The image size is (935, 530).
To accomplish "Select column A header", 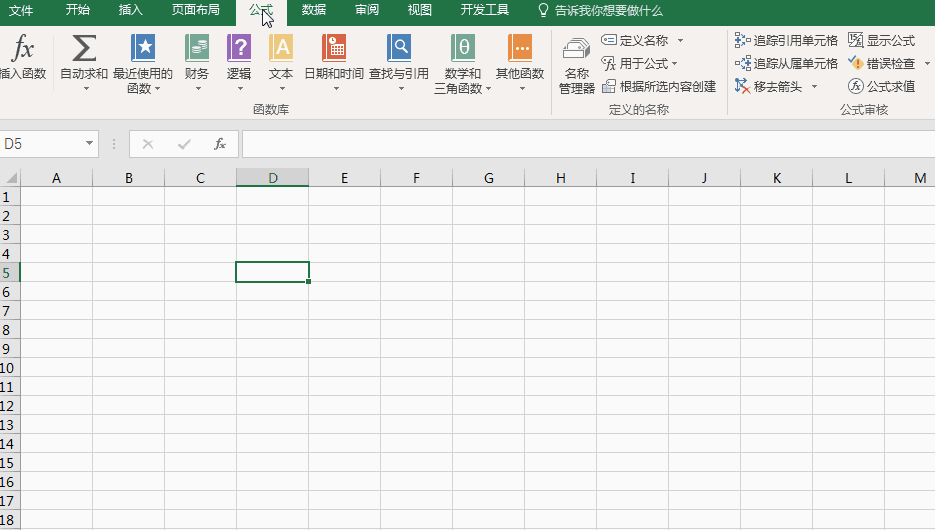I will click(x=57, y=178).
